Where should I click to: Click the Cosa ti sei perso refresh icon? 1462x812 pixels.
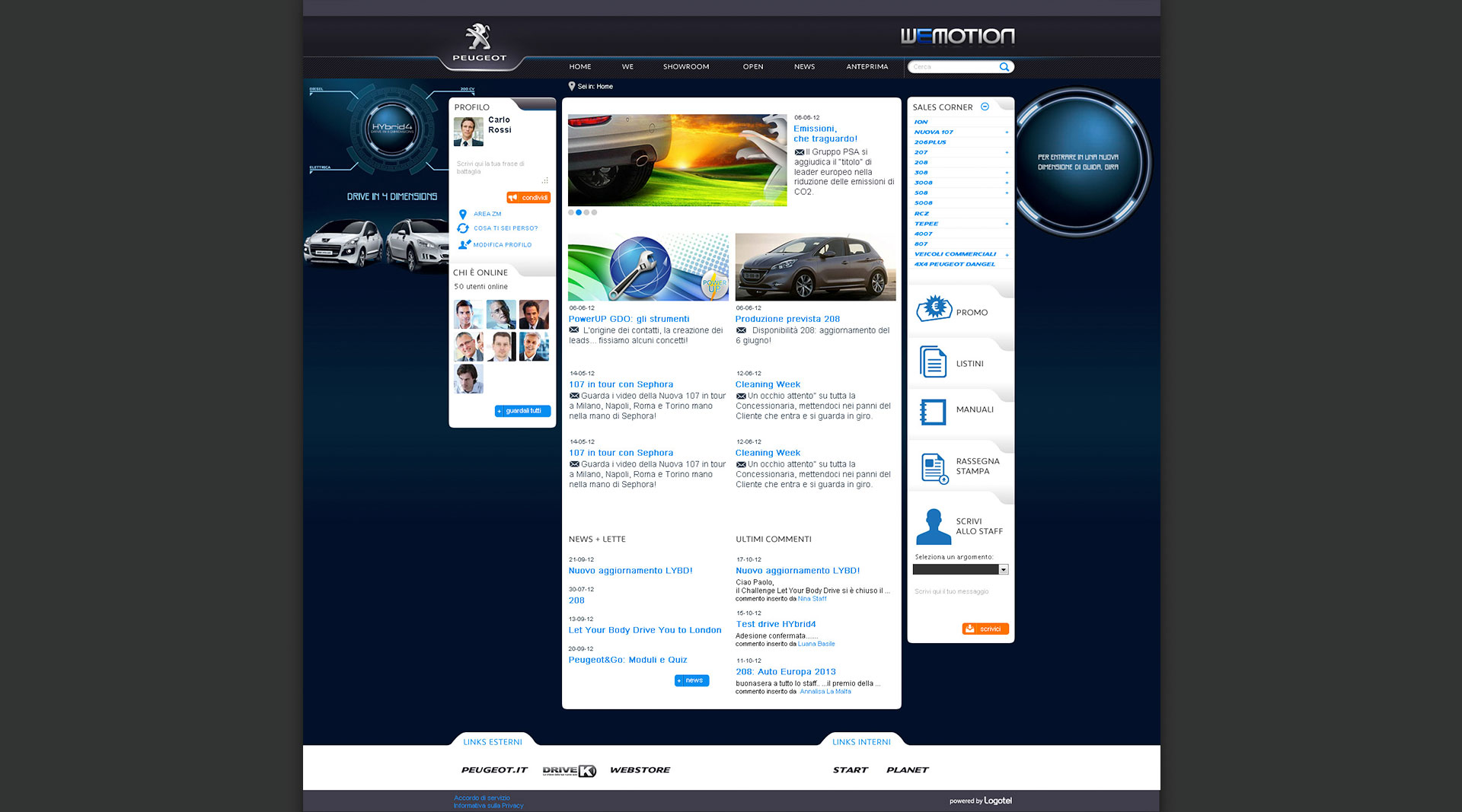pyautogui.click(x=462, y=228)
